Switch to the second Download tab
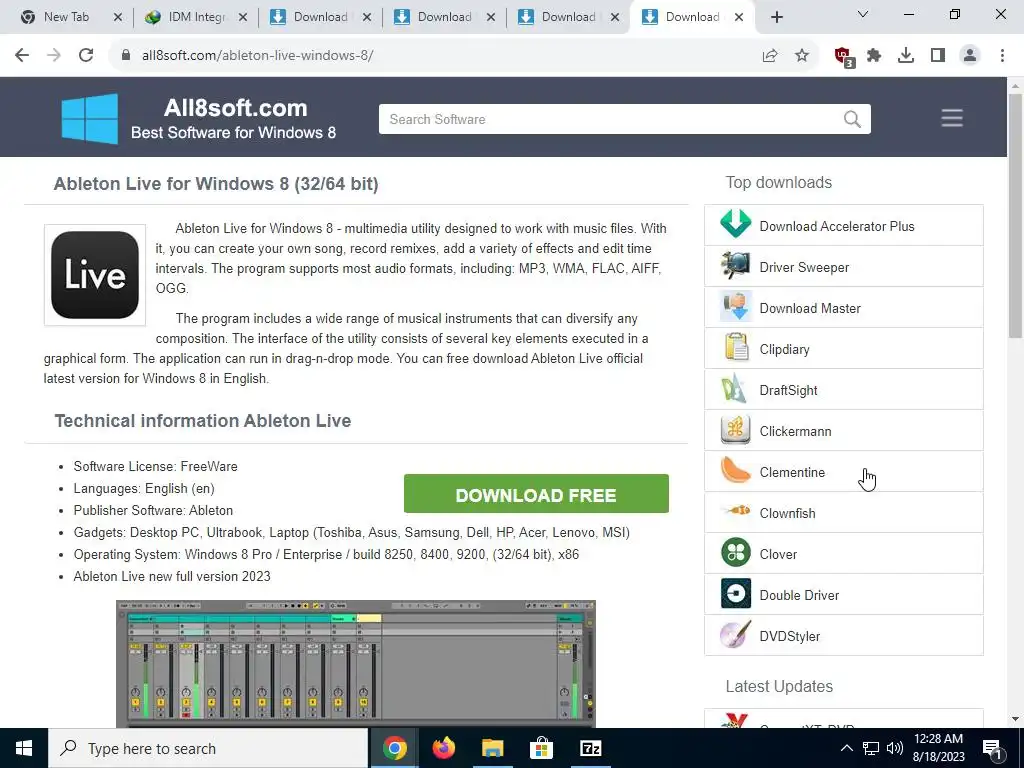Viewport: 1024px width, 768px height. coord(444,17)
